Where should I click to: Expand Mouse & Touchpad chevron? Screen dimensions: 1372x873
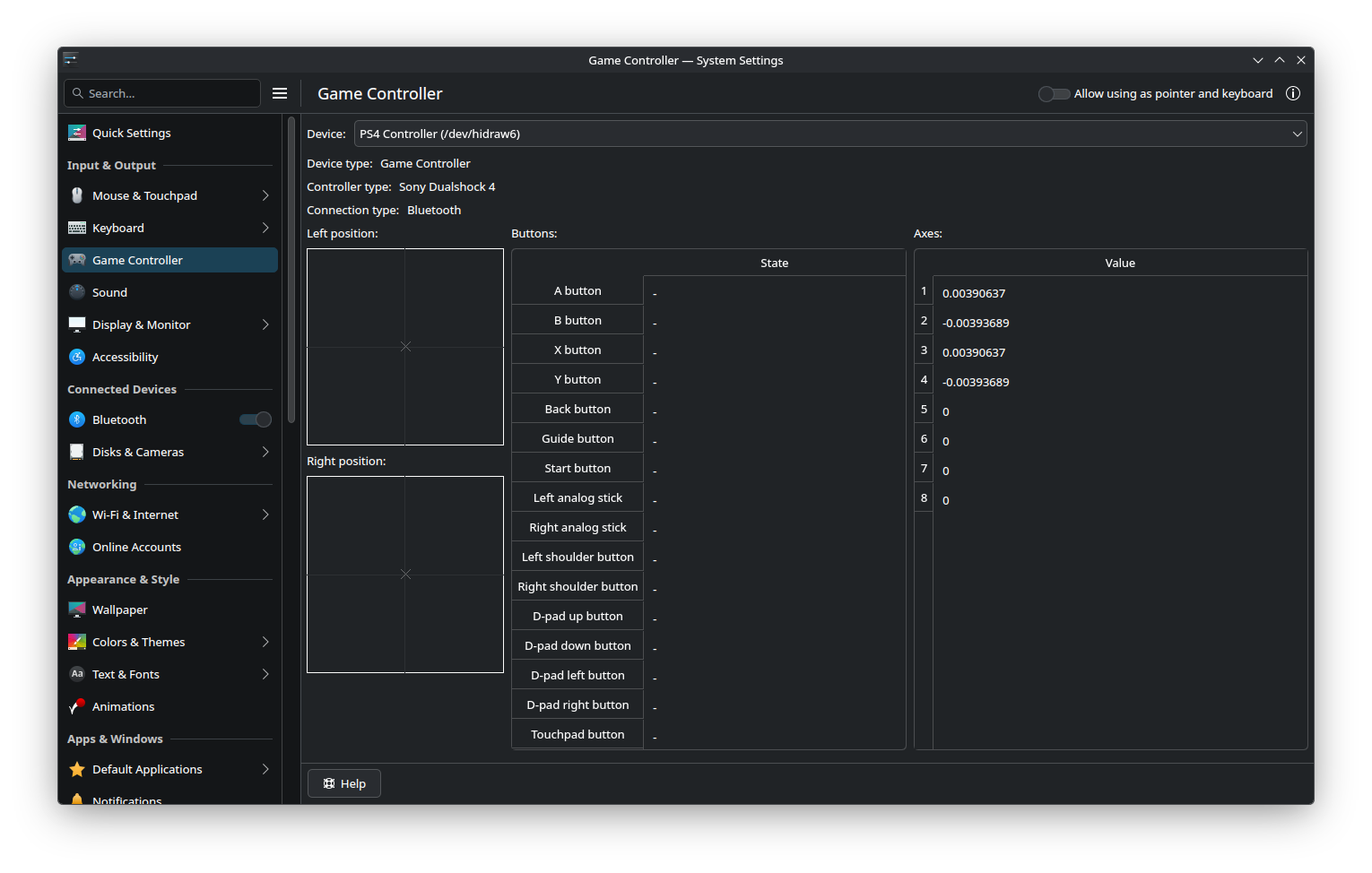pyautogui.click(x=265, y=195)
